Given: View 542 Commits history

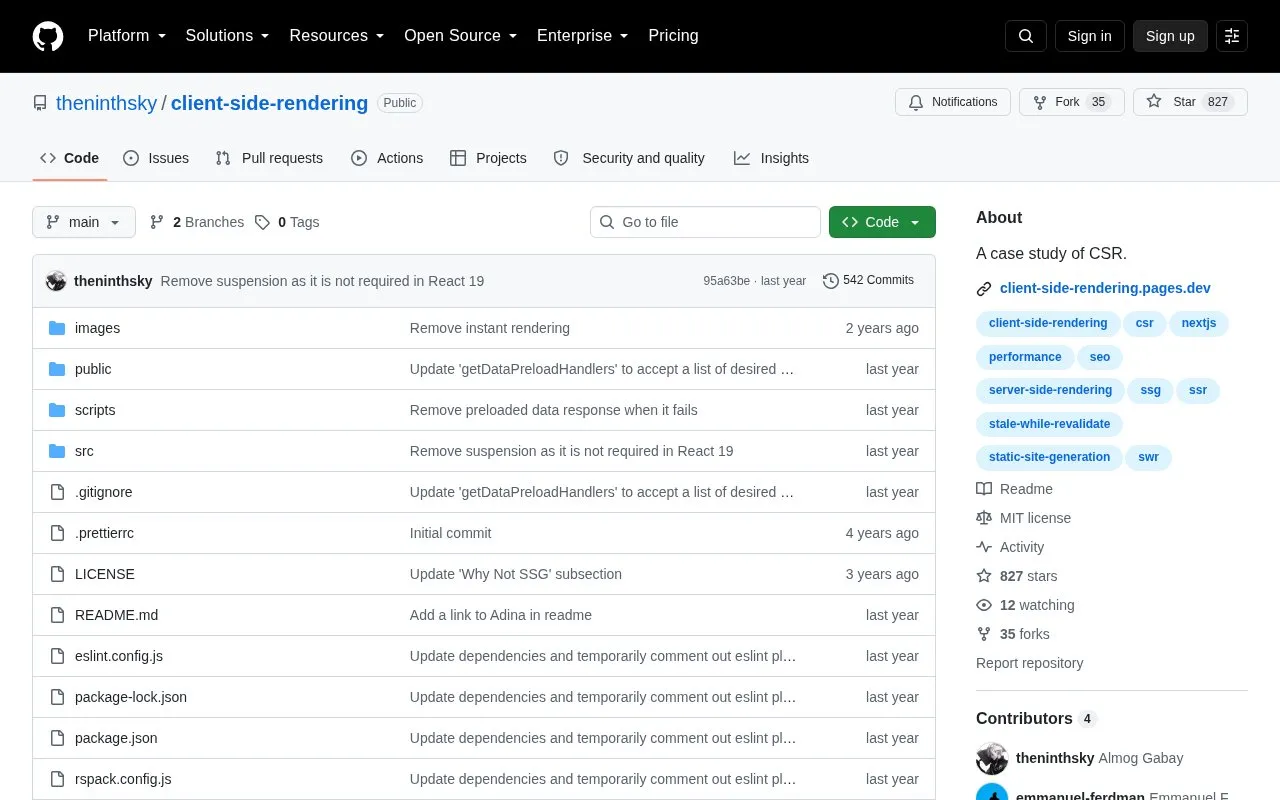Looking at the screenshot, I should point(868,280).
